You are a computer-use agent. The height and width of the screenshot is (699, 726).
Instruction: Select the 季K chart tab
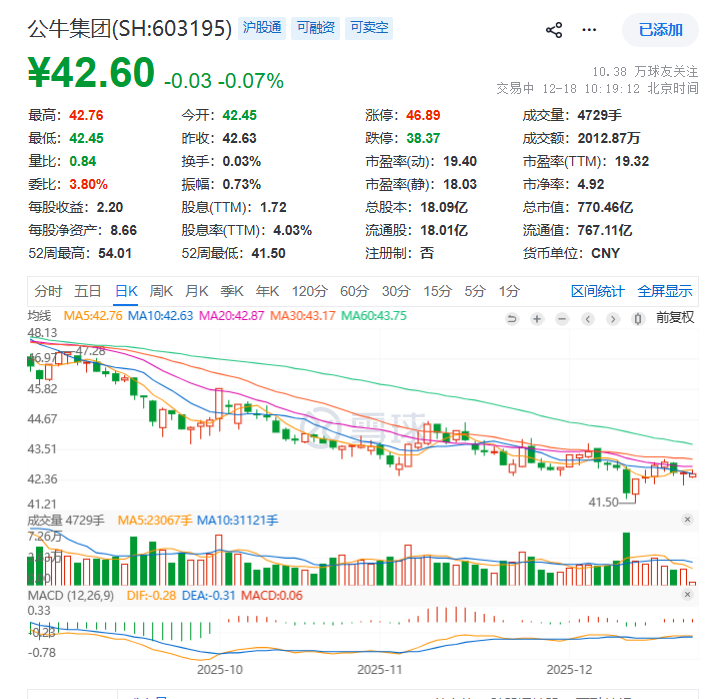click(232, 291)
